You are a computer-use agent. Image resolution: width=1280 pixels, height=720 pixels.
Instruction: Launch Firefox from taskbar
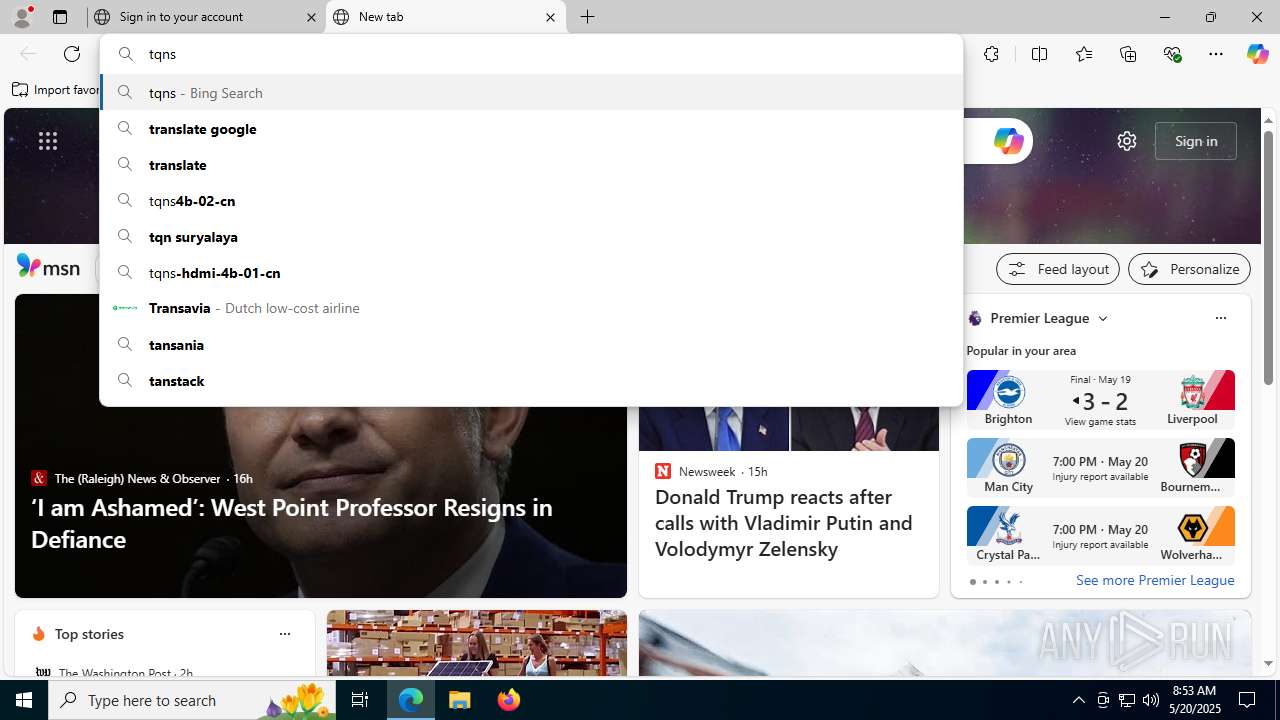(x=509, y=700)
